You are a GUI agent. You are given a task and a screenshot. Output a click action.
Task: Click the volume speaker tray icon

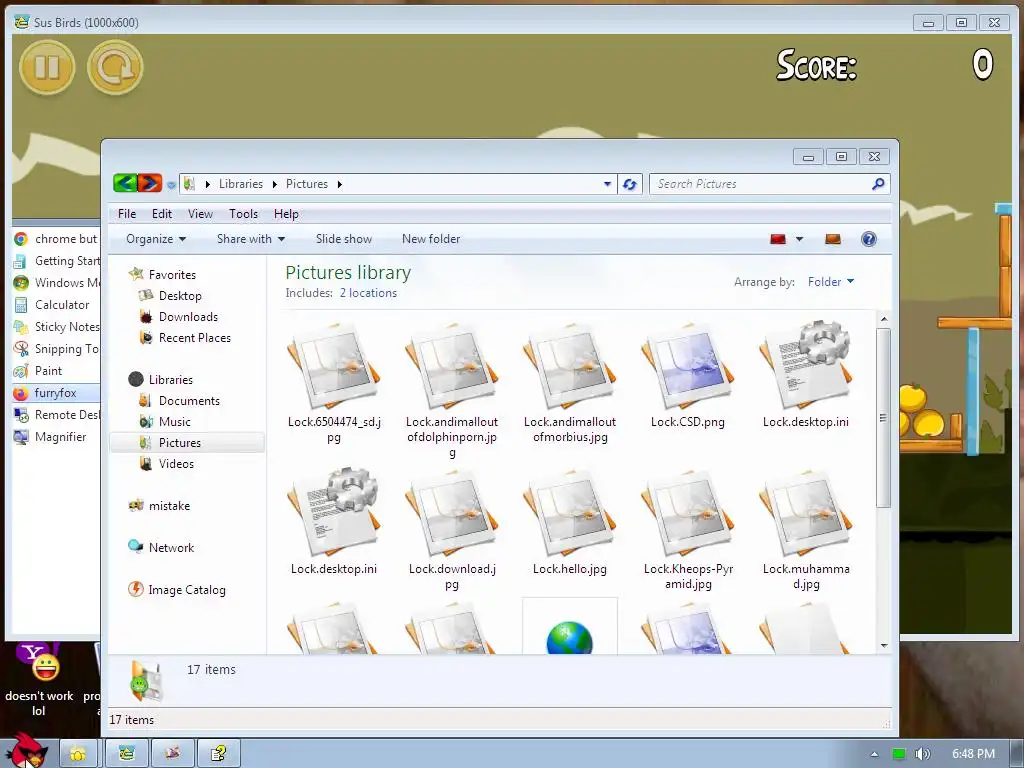click(x=922, y=754)
